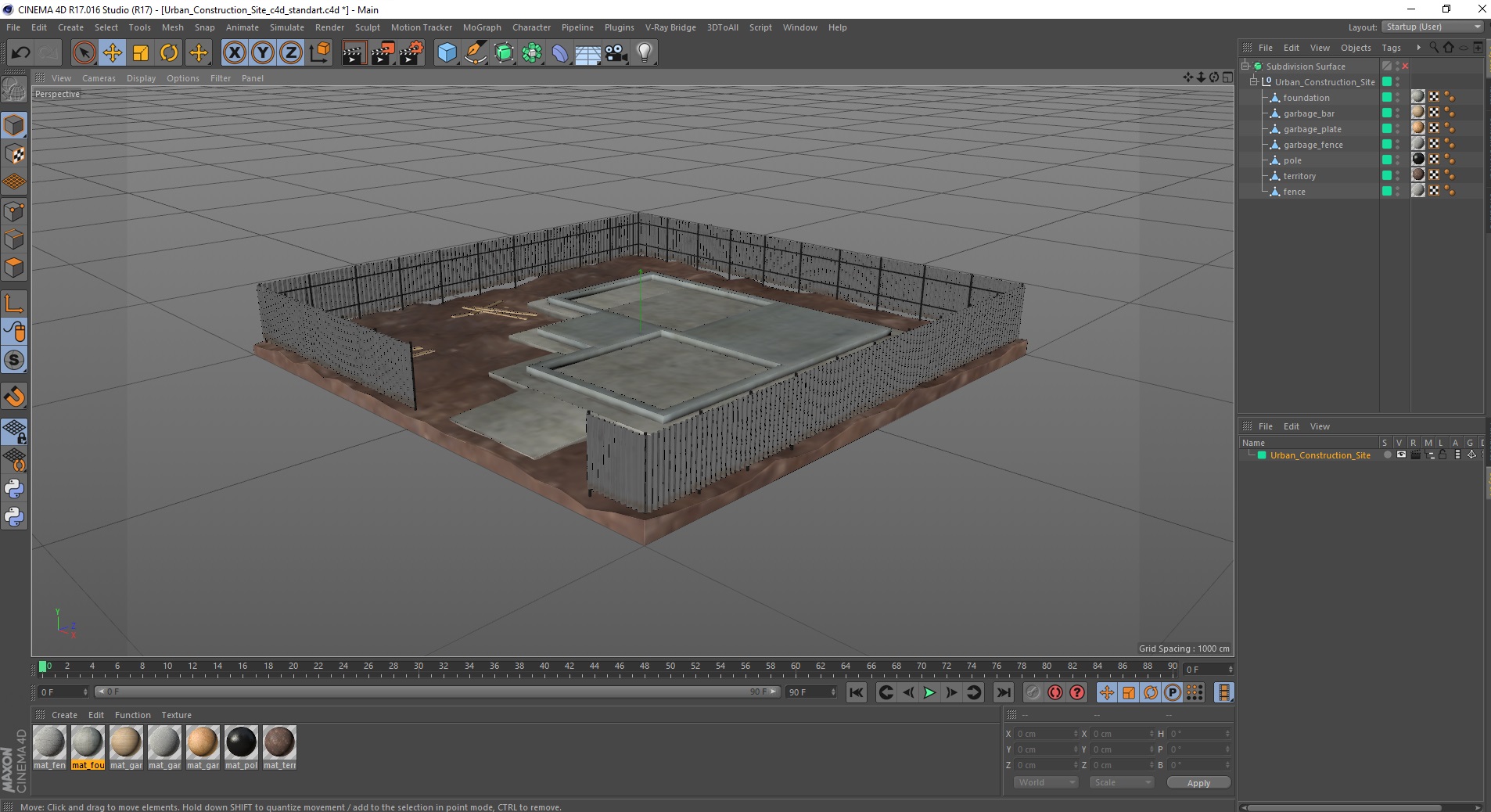Switch to Model mode in left palette
1491x812 pixels.
[14, 125]
